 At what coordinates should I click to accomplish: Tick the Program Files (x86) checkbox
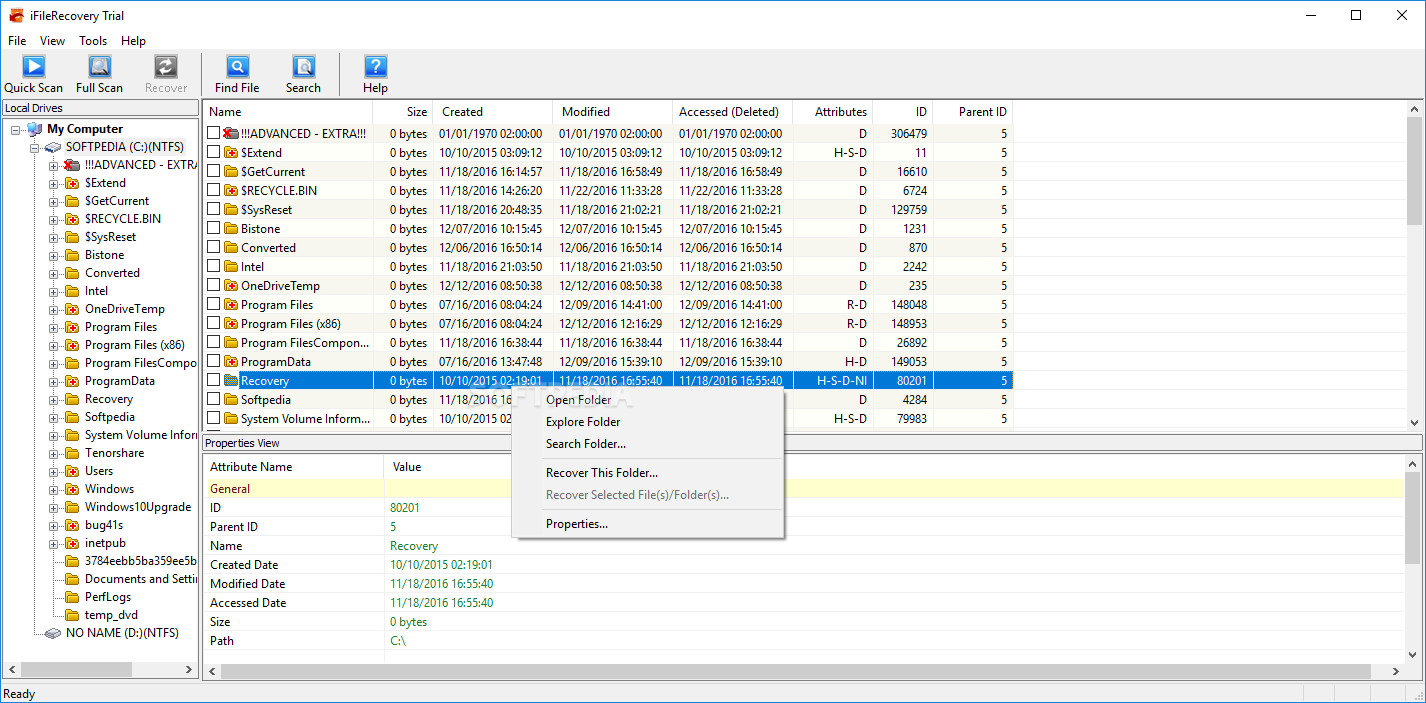pyautogui.click(x=213, y=324)
